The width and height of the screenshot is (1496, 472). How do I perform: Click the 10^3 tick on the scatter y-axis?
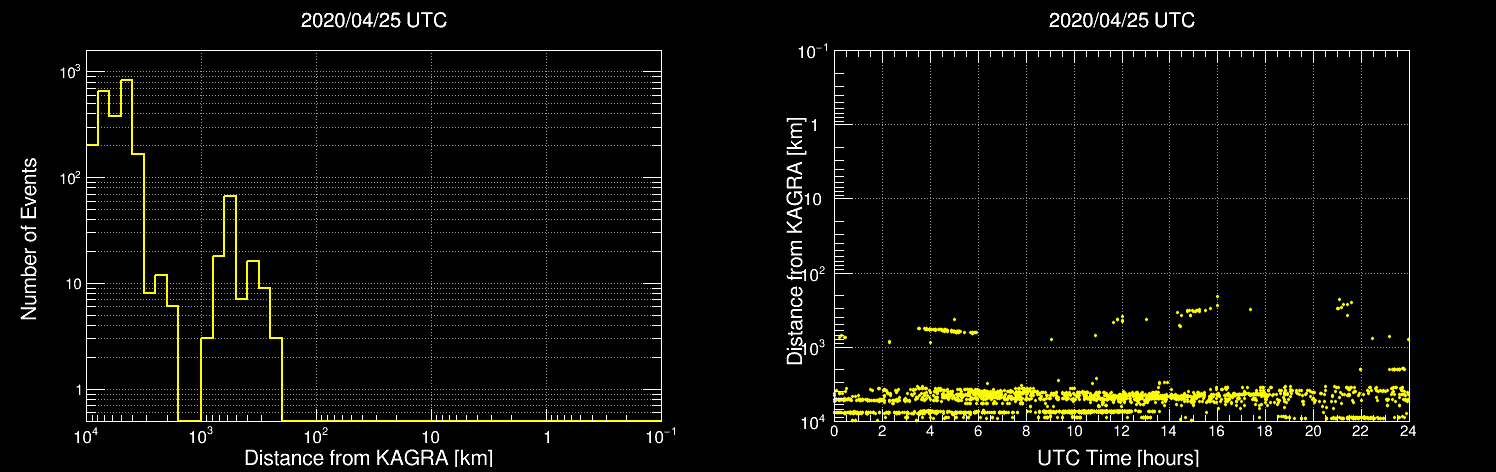(x=816, y=347)
